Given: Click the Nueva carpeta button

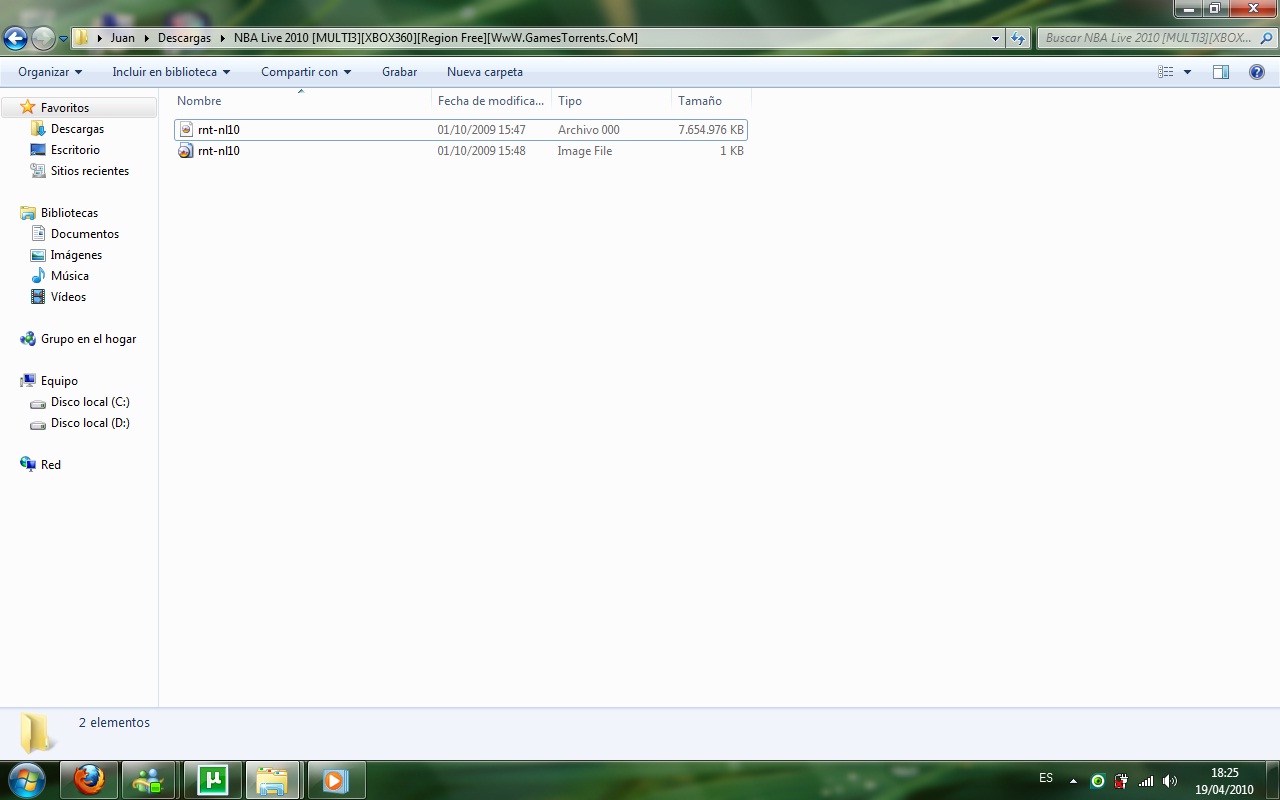Looking at the screenshot, I should point(484,72).
